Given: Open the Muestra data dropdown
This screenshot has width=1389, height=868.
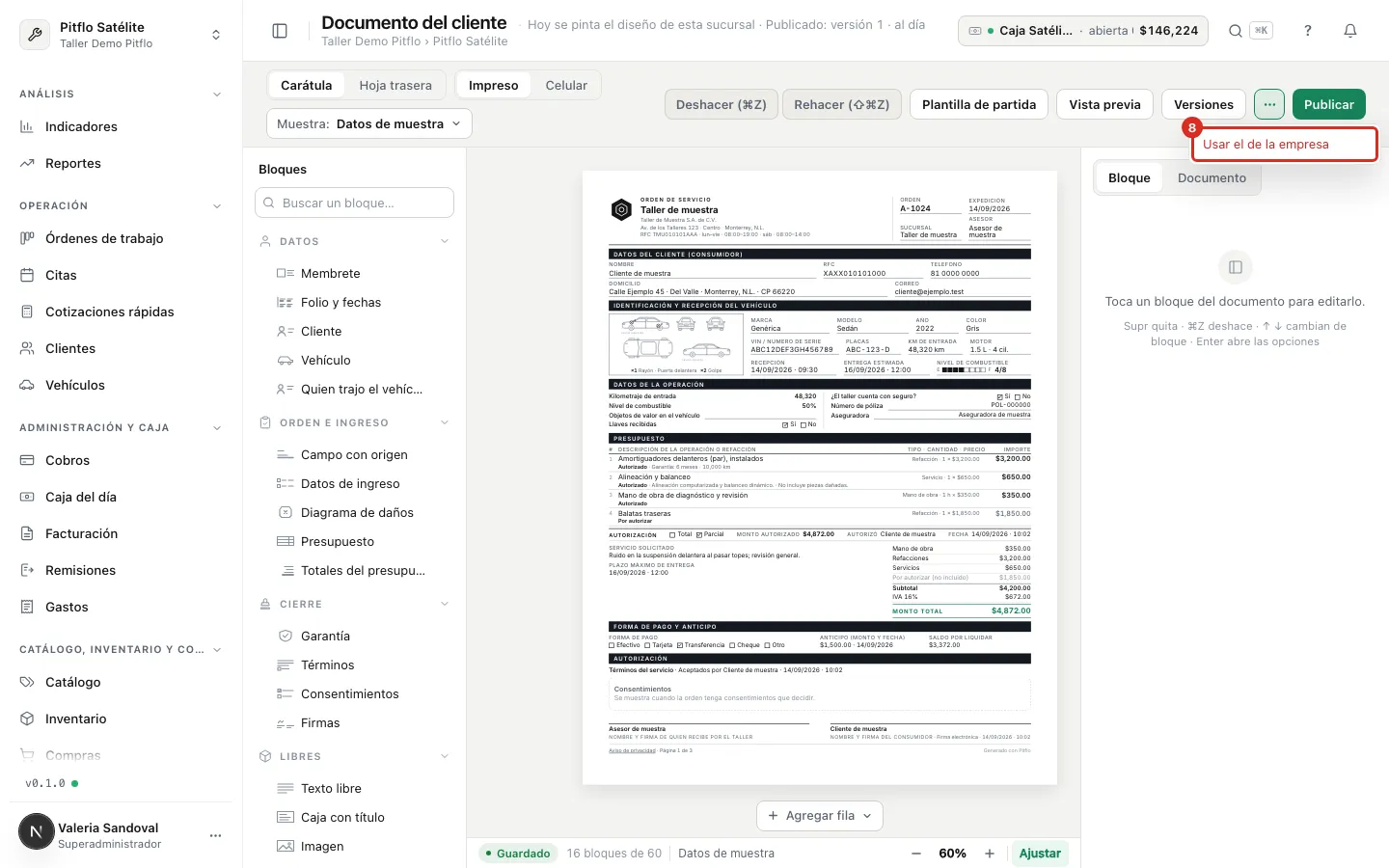Looking at the screenshot, I should tap(369, 123).
